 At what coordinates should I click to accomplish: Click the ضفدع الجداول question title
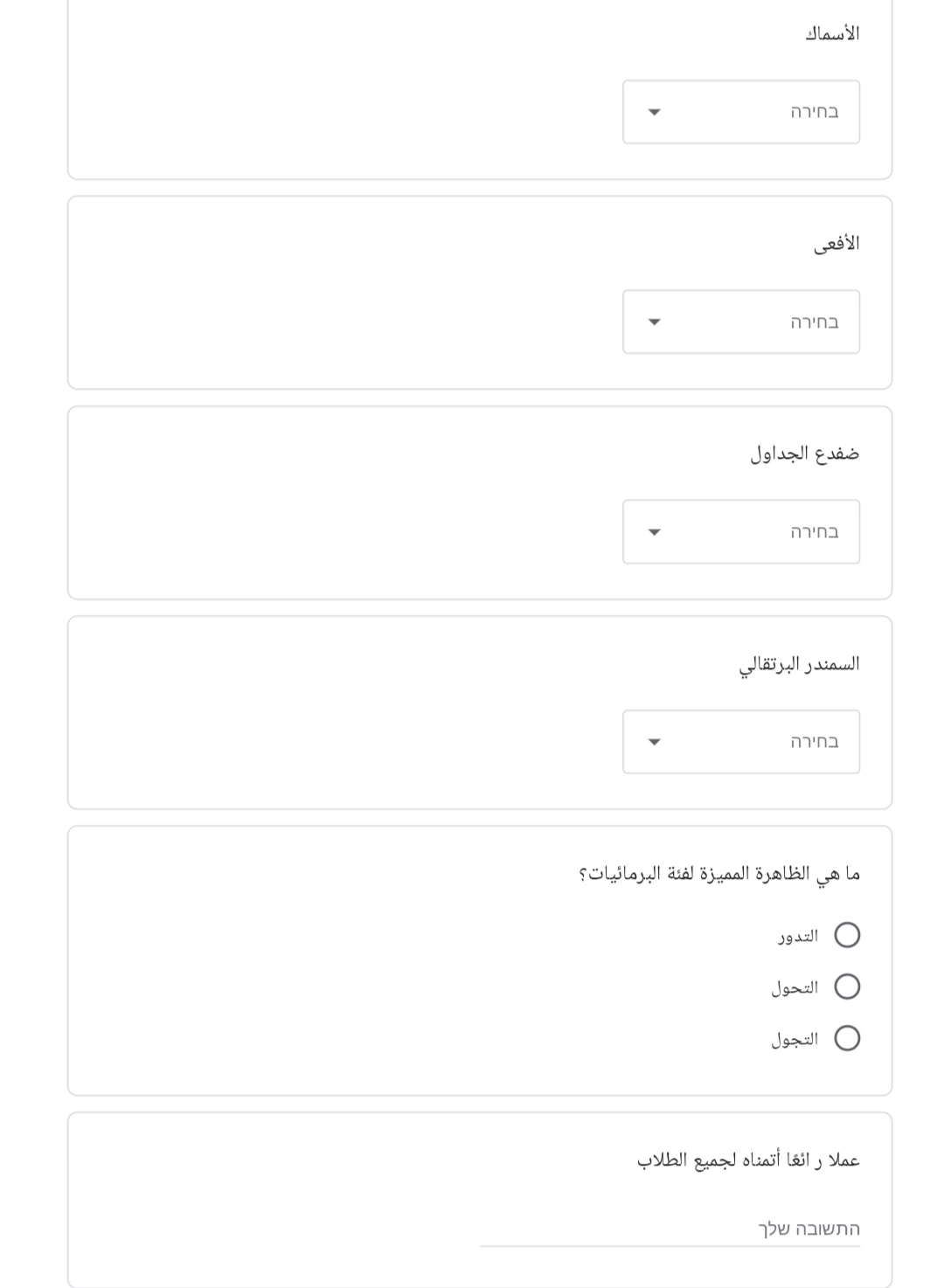coord(805,454)
